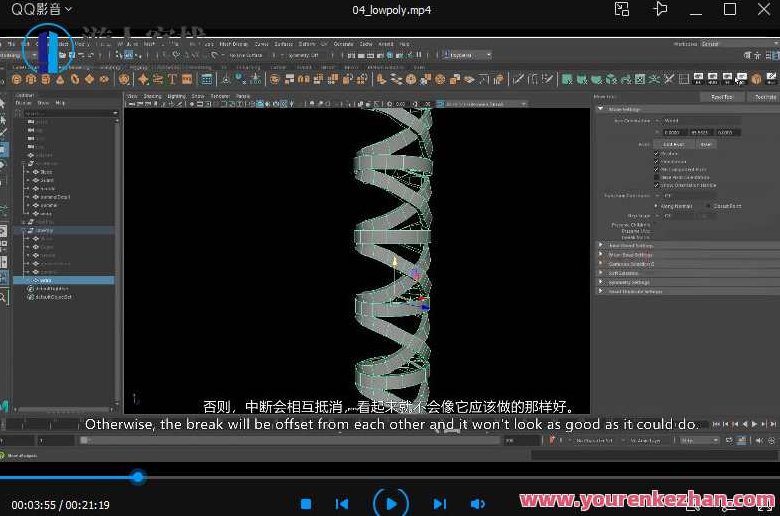Screen dimensions: 780x516
Task: Open the Workspace dropdown in Maya
Action: tap(738, 44)
